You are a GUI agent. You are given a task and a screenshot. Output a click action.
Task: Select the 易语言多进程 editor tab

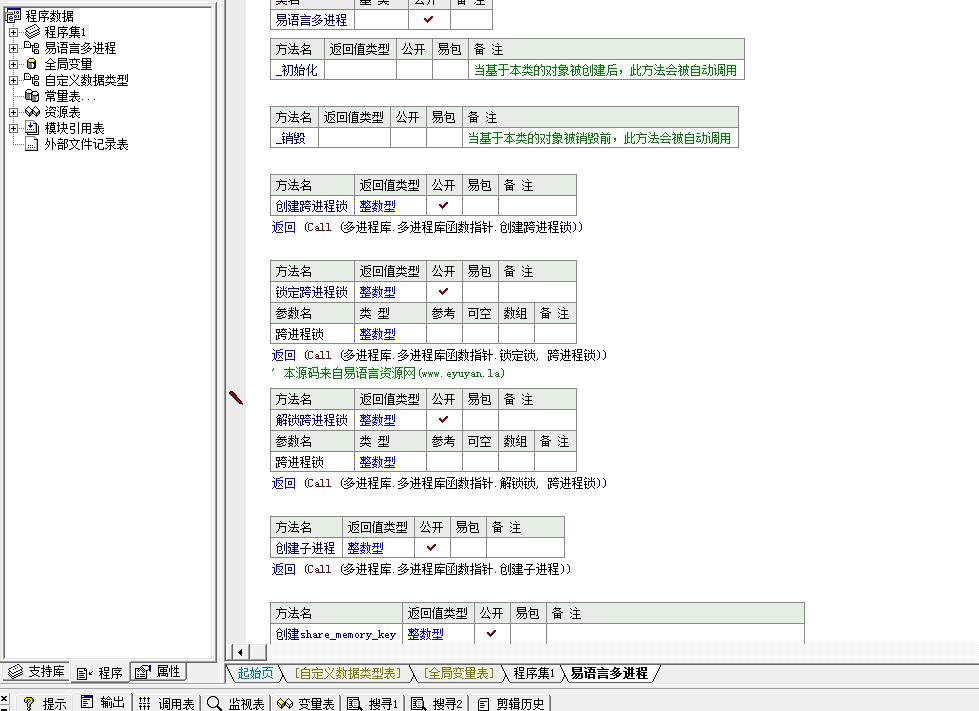[609, 673]
